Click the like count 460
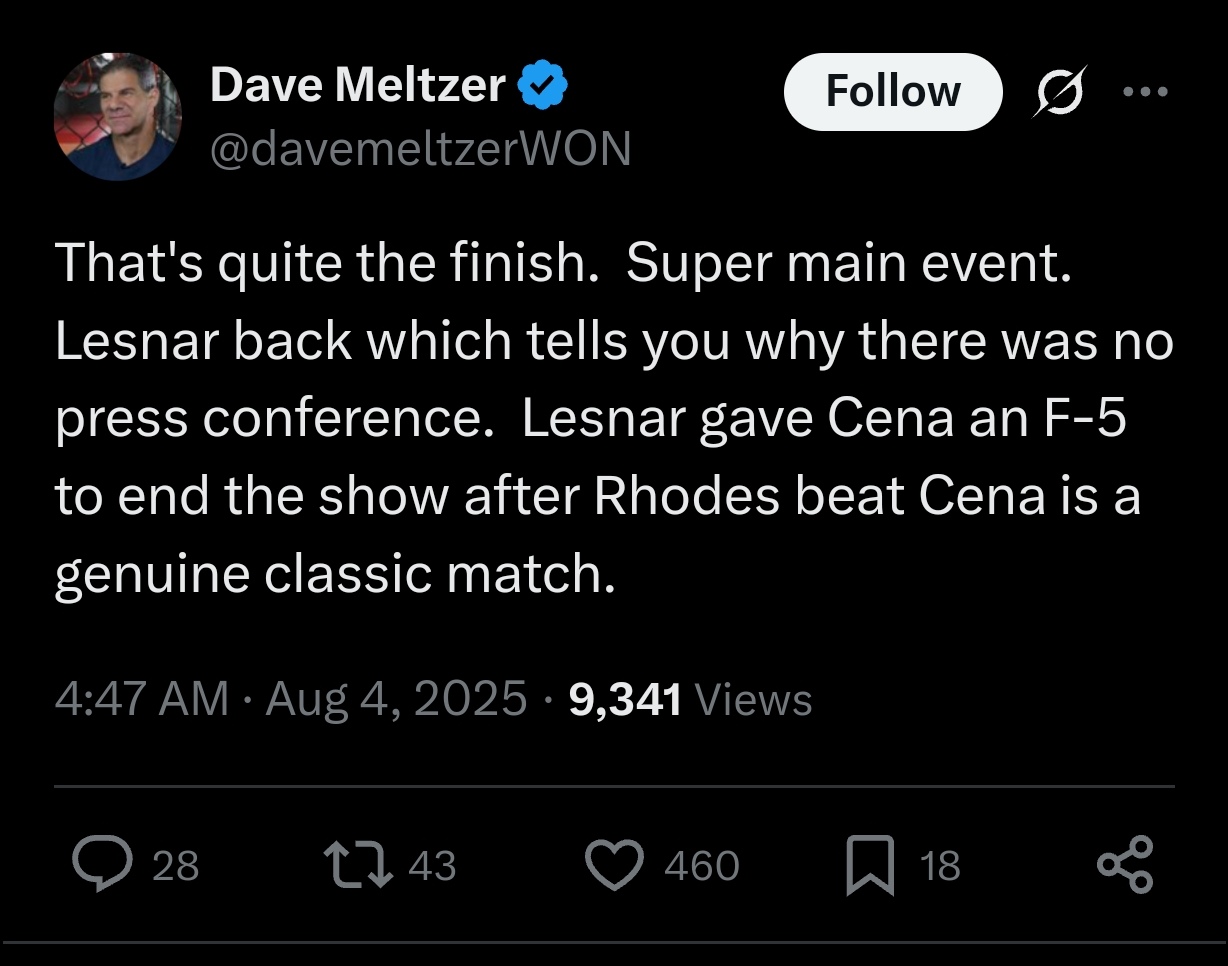Screen dimensions: 1228x966 [x=702, y=865]
